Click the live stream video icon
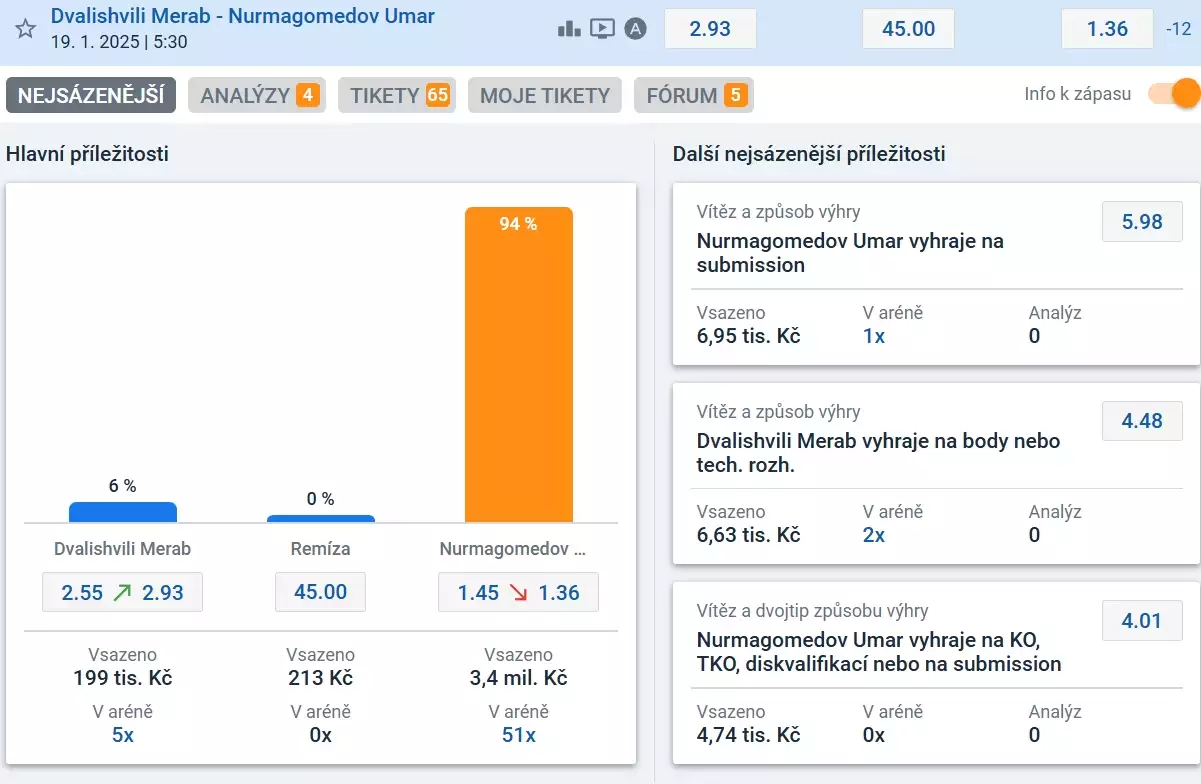1201x784 pixels. tap(602, 29)
